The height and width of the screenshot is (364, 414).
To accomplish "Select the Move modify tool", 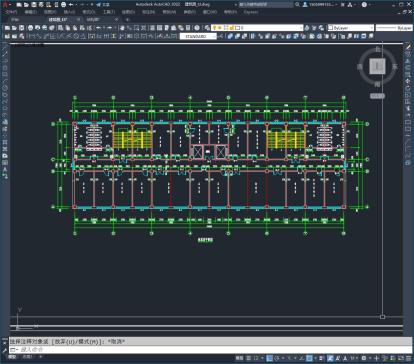I will pos(408,81).
